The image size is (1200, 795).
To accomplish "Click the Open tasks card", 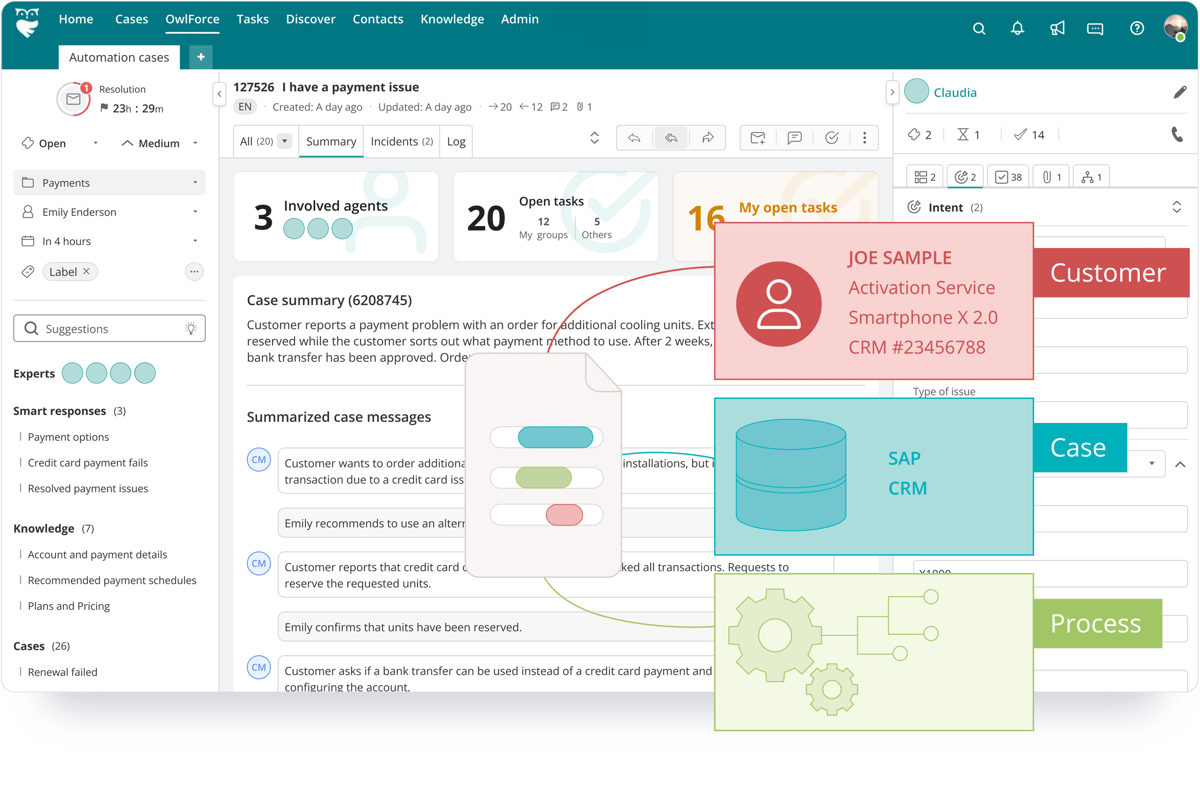I will click(x=555, y=217).
